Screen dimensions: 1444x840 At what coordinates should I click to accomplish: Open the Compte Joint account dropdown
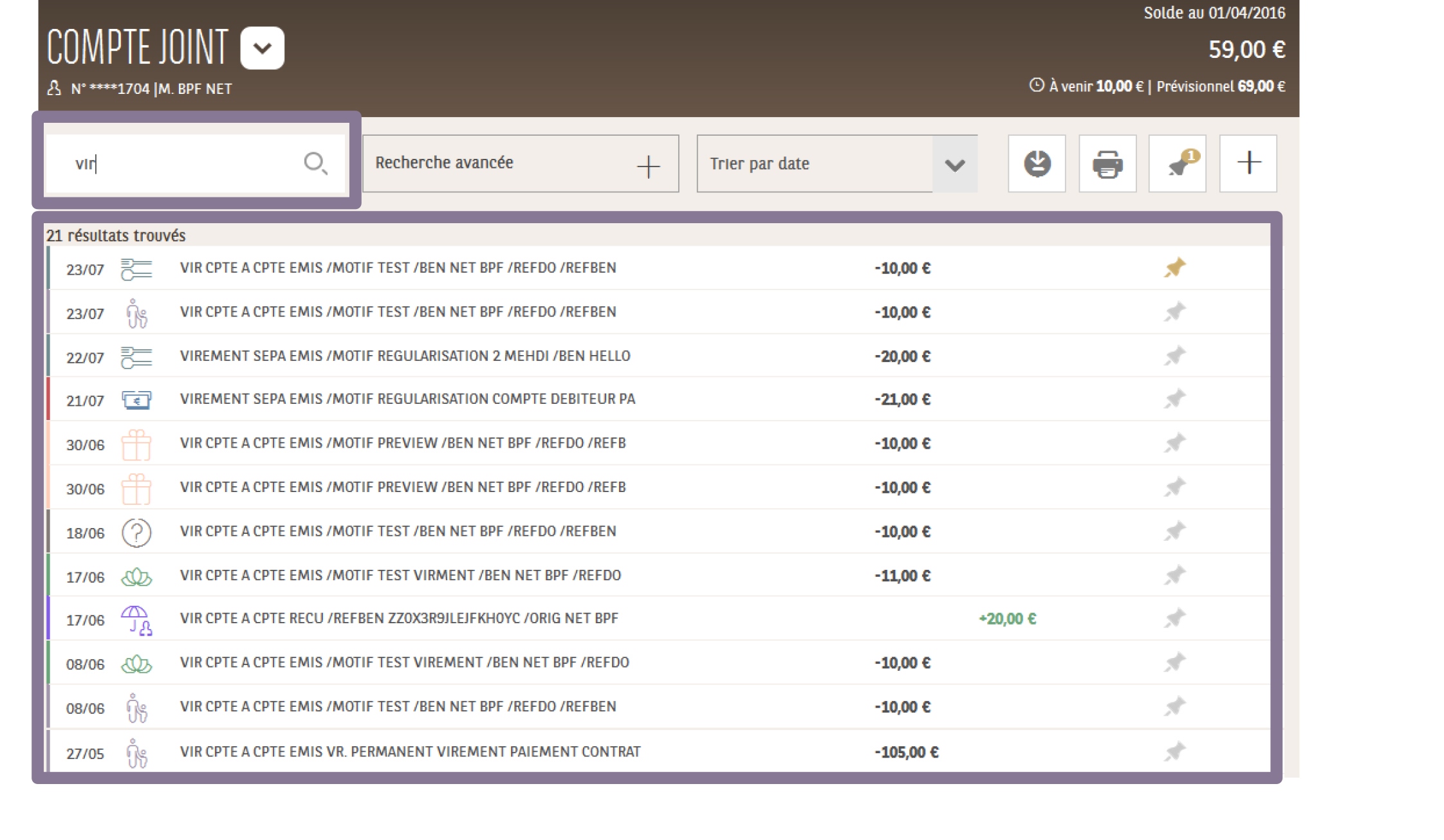tap(262, 48)
